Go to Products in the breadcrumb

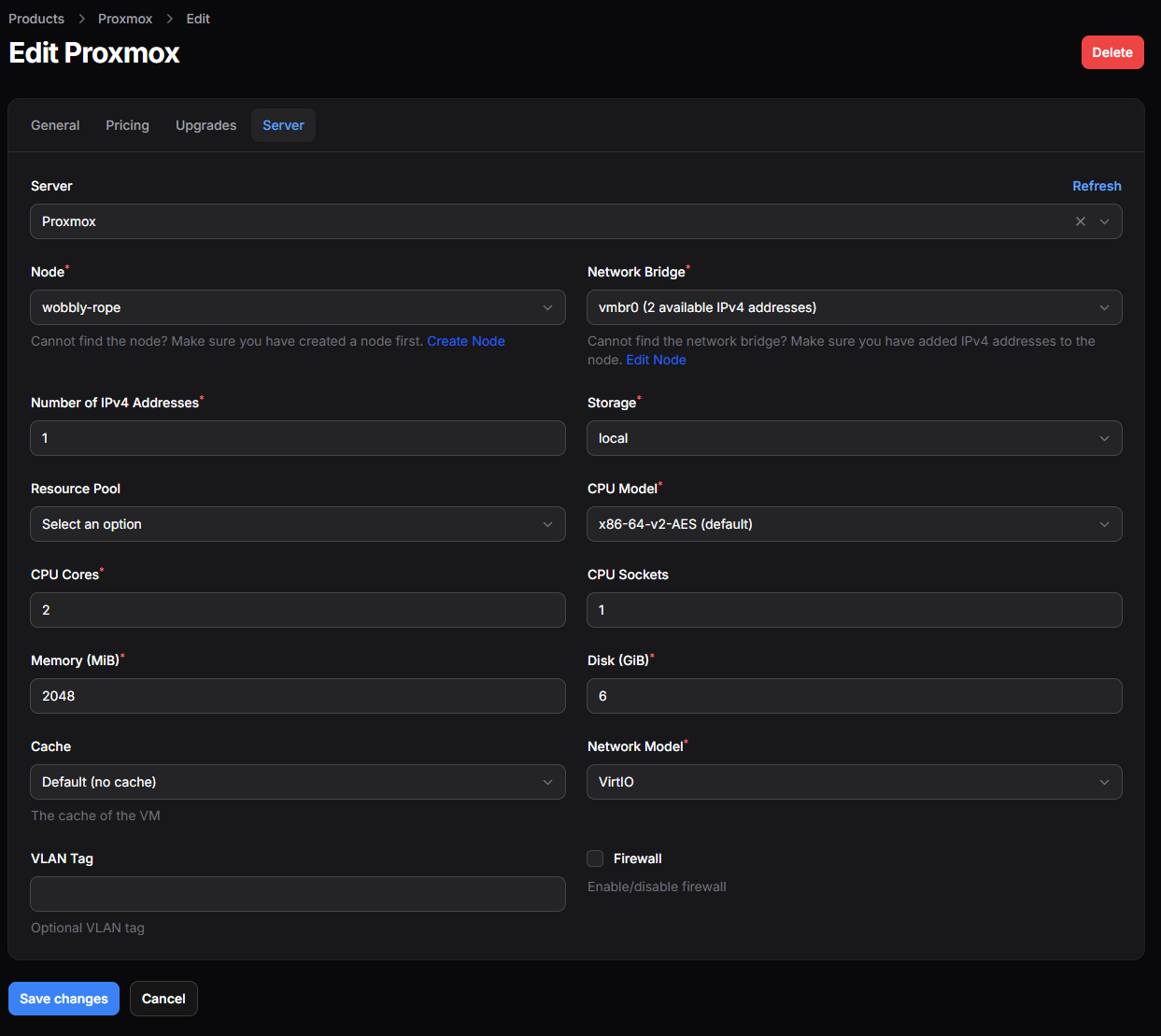(36, 19)
